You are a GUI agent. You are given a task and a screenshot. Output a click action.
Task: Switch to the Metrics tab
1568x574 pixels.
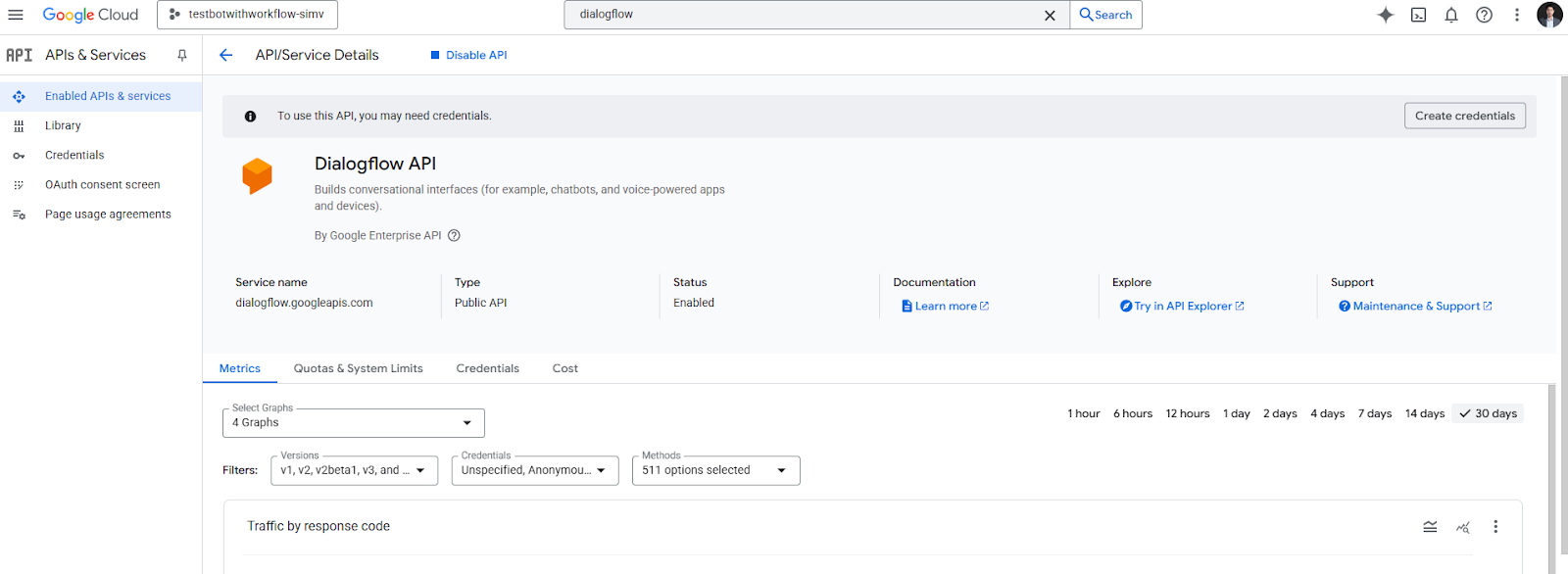[x=240, y=368]
